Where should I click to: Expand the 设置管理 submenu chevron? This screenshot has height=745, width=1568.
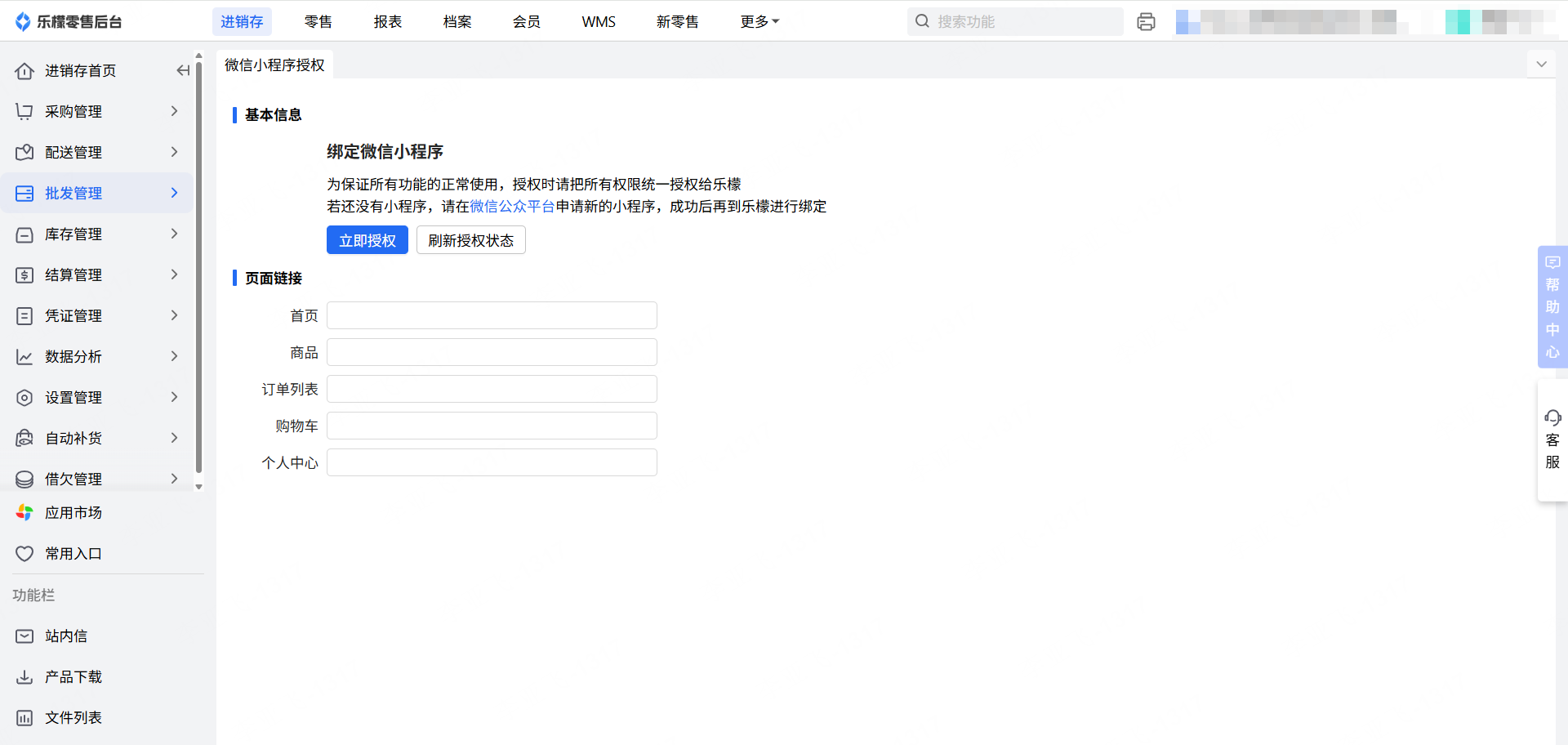(x=174, y=397)
